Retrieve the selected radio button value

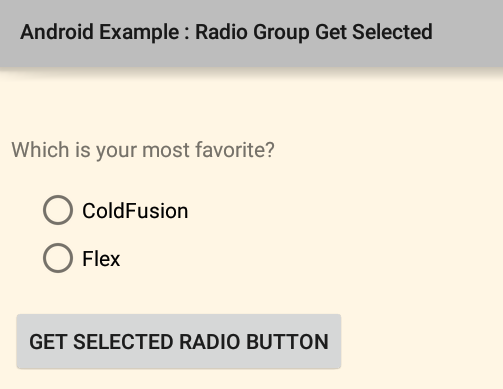(x=179, y=341)
